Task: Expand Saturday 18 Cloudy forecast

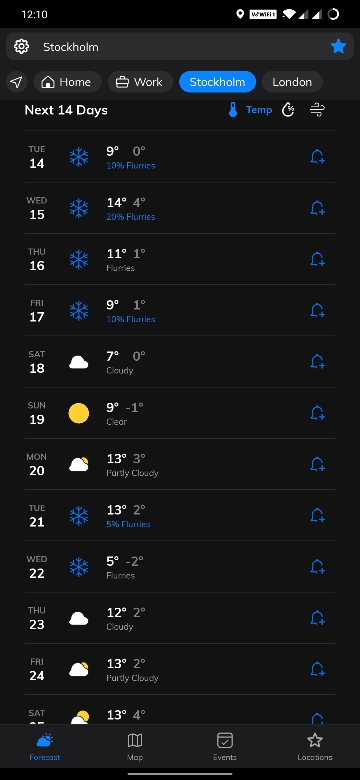Action: coord(180,362)
